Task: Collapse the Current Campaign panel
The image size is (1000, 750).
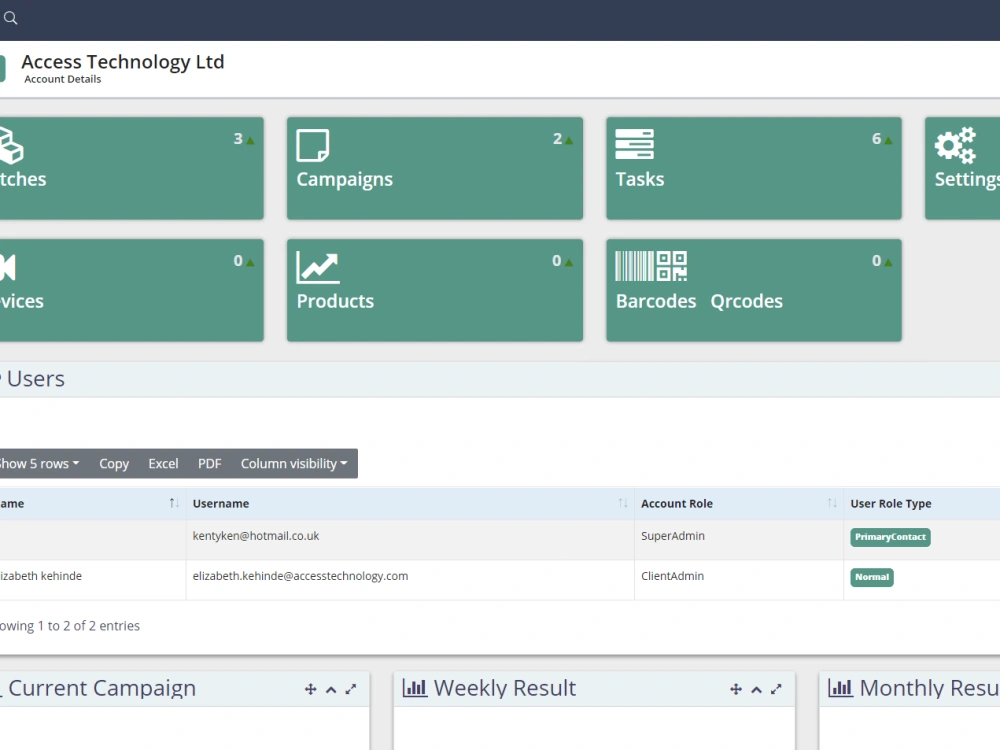Action: tap(331, 689)
